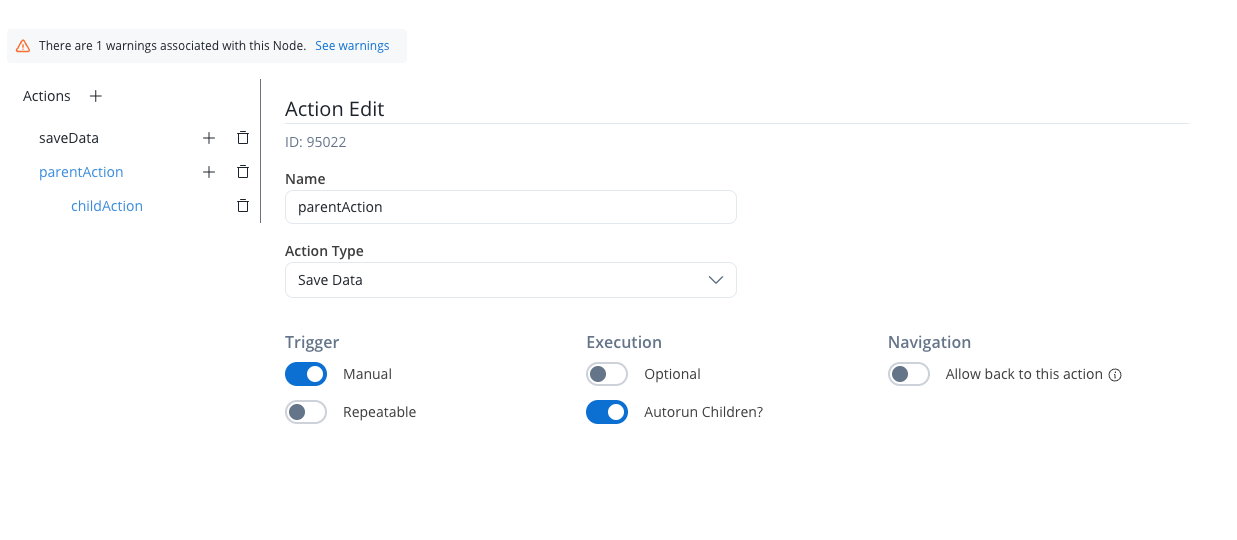Screen dimensions: 1237x540
Task: Delete the childAction action
Action: pyautogui.click(x=242, y=206)
